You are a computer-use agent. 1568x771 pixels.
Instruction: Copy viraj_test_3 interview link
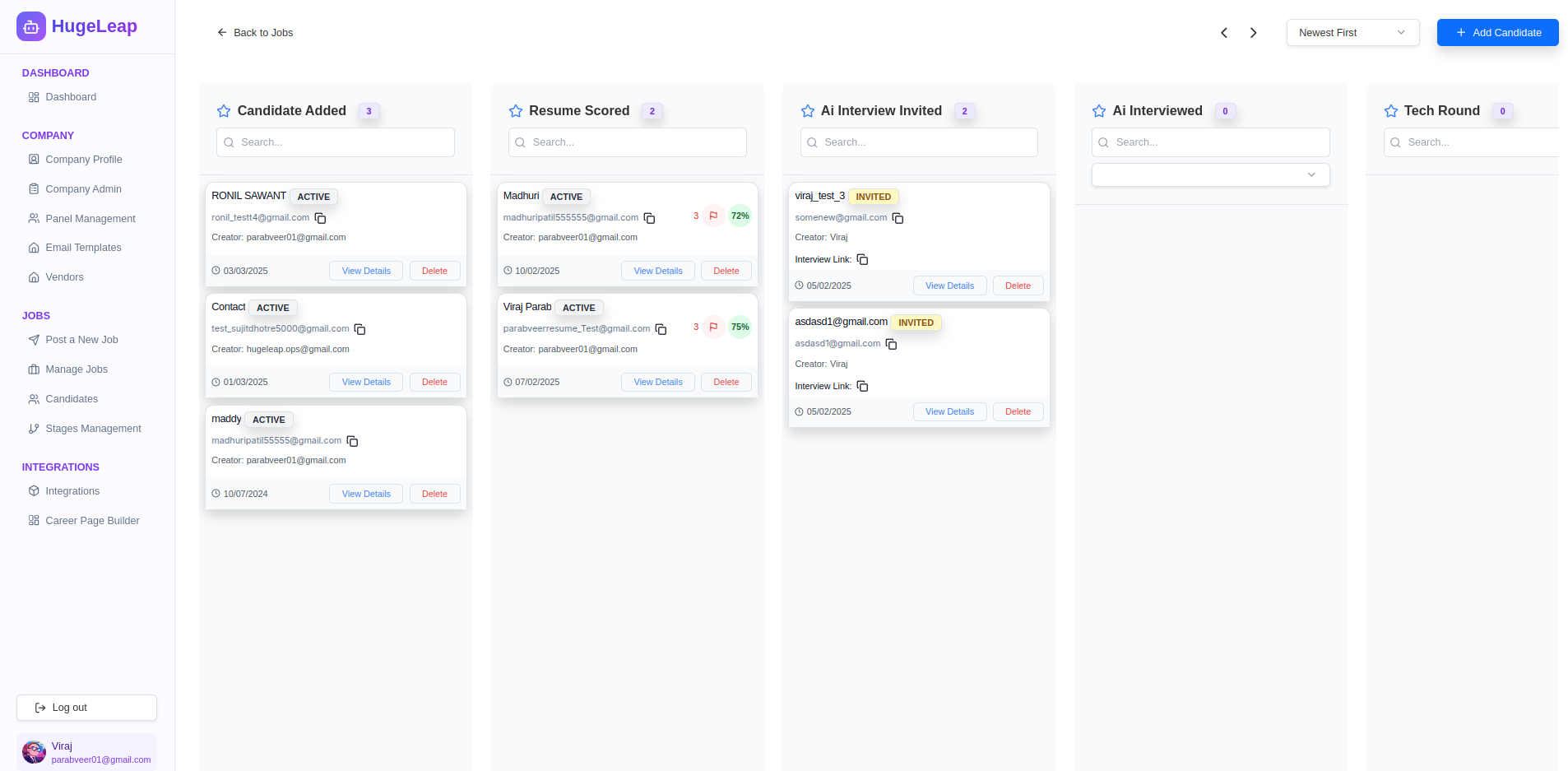point(862,259)
